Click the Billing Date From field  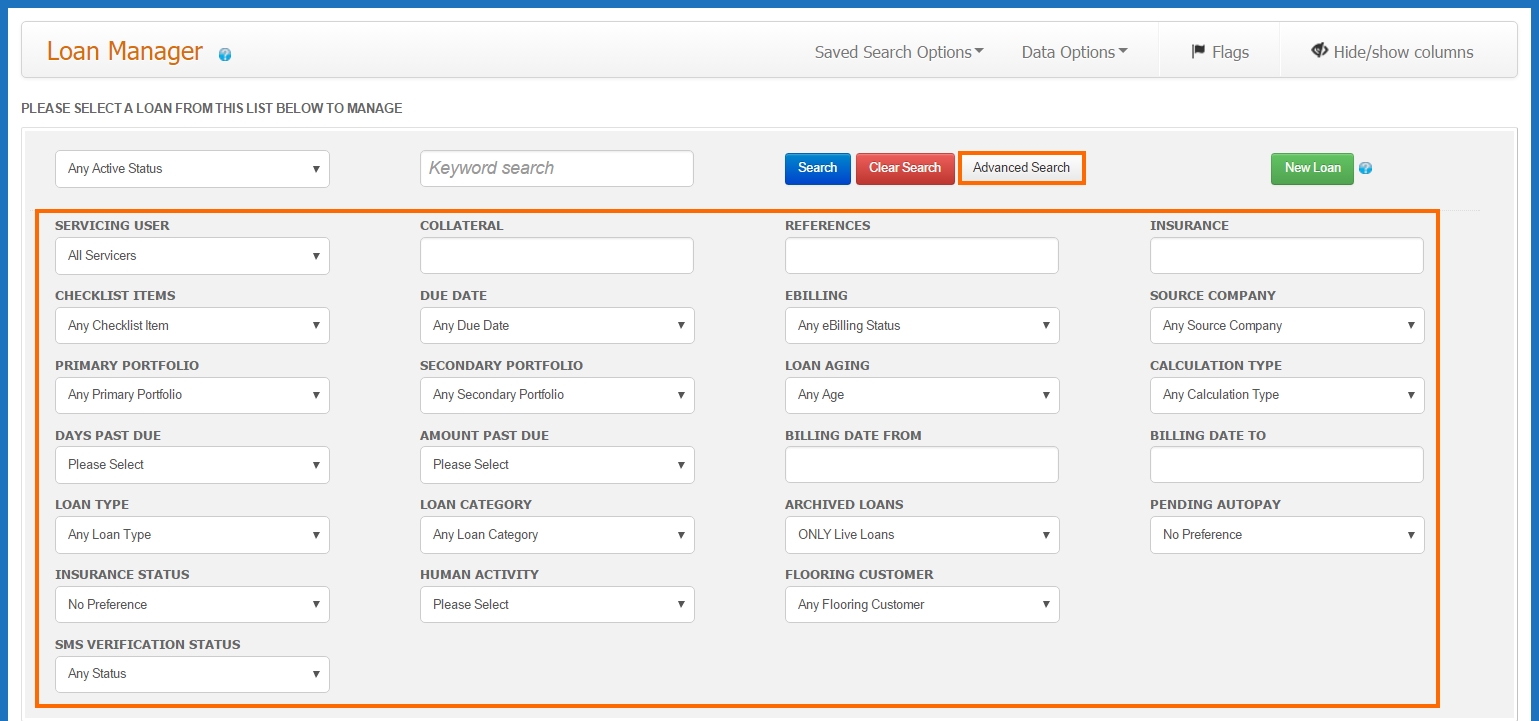point(921,464)
